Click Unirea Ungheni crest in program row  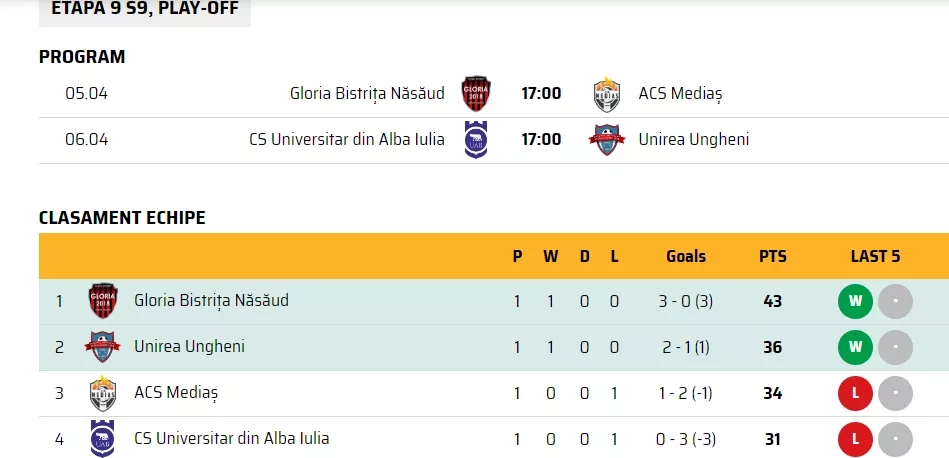606,140
